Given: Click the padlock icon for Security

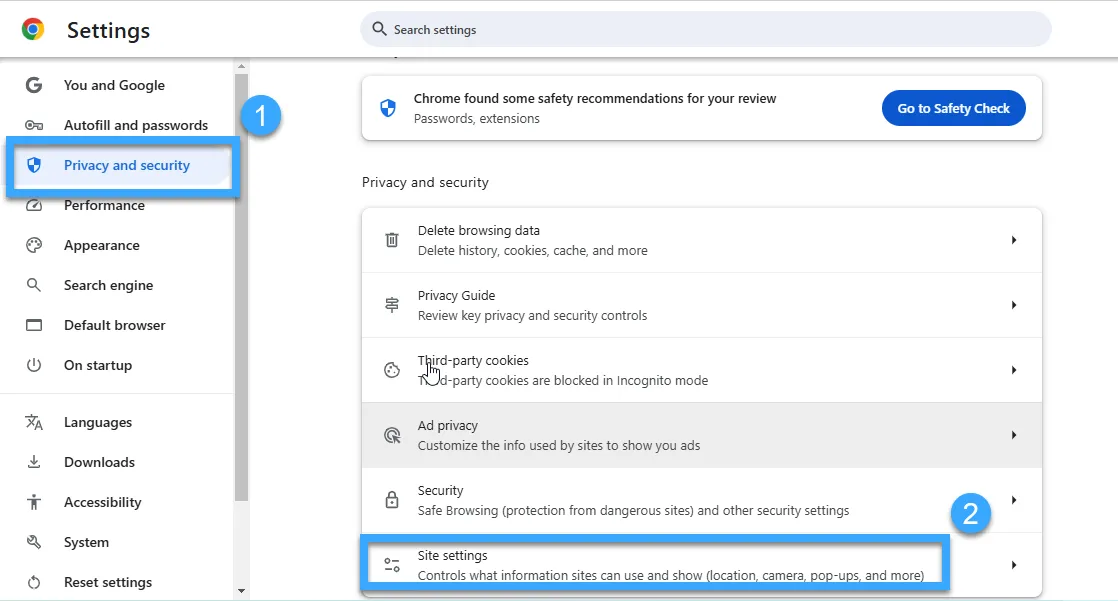Looking at the screenshot, I should 392,500.
